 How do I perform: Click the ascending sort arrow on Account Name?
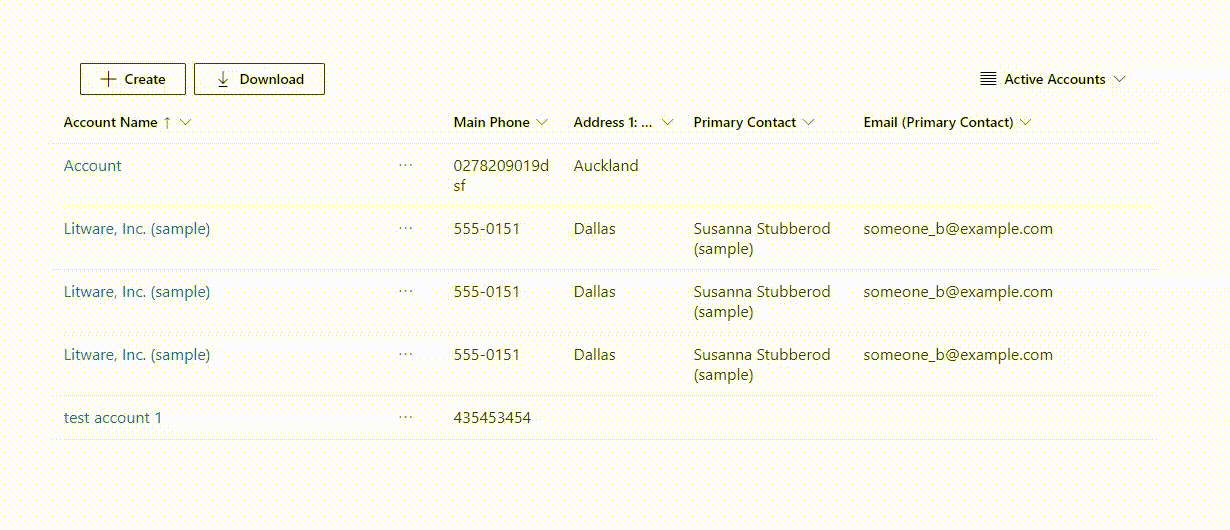(167, 122)
